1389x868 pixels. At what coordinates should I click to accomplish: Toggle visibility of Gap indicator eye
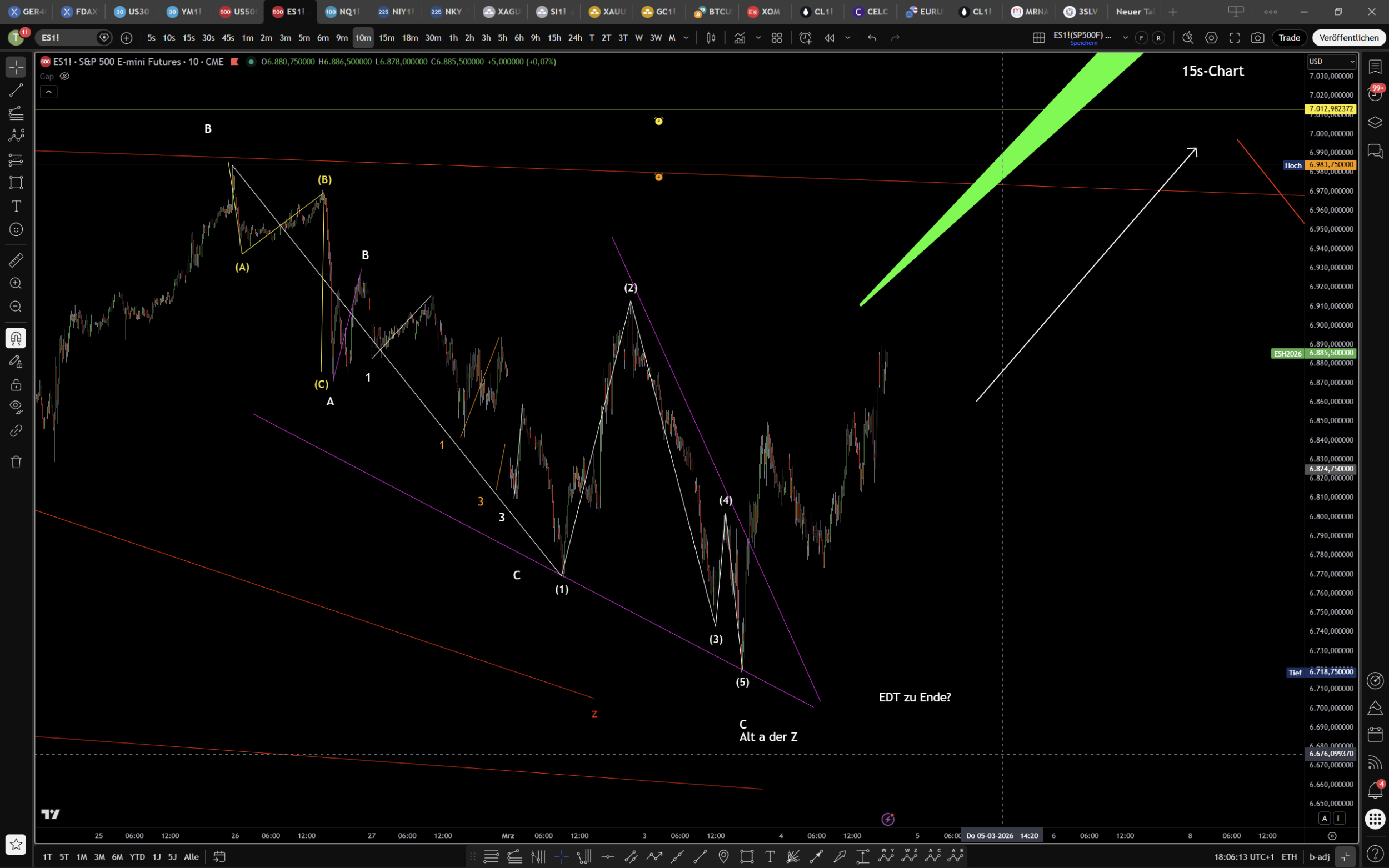point(65,76)
